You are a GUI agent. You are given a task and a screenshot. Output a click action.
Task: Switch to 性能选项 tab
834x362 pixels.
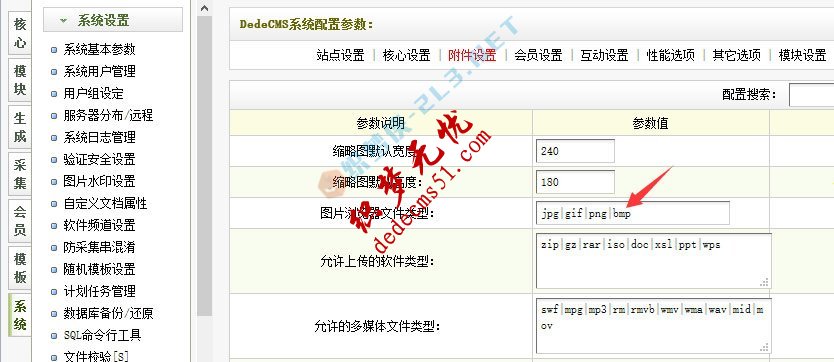670,55
